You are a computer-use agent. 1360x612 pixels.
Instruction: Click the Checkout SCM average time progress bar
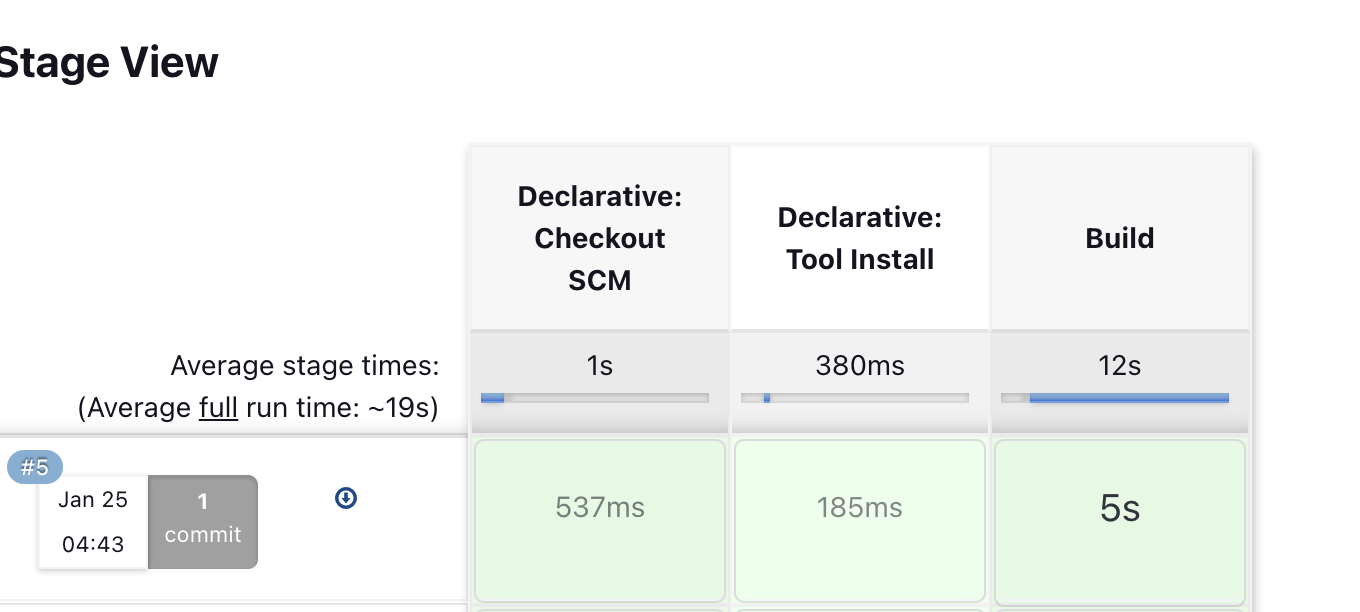click(595, 398)
